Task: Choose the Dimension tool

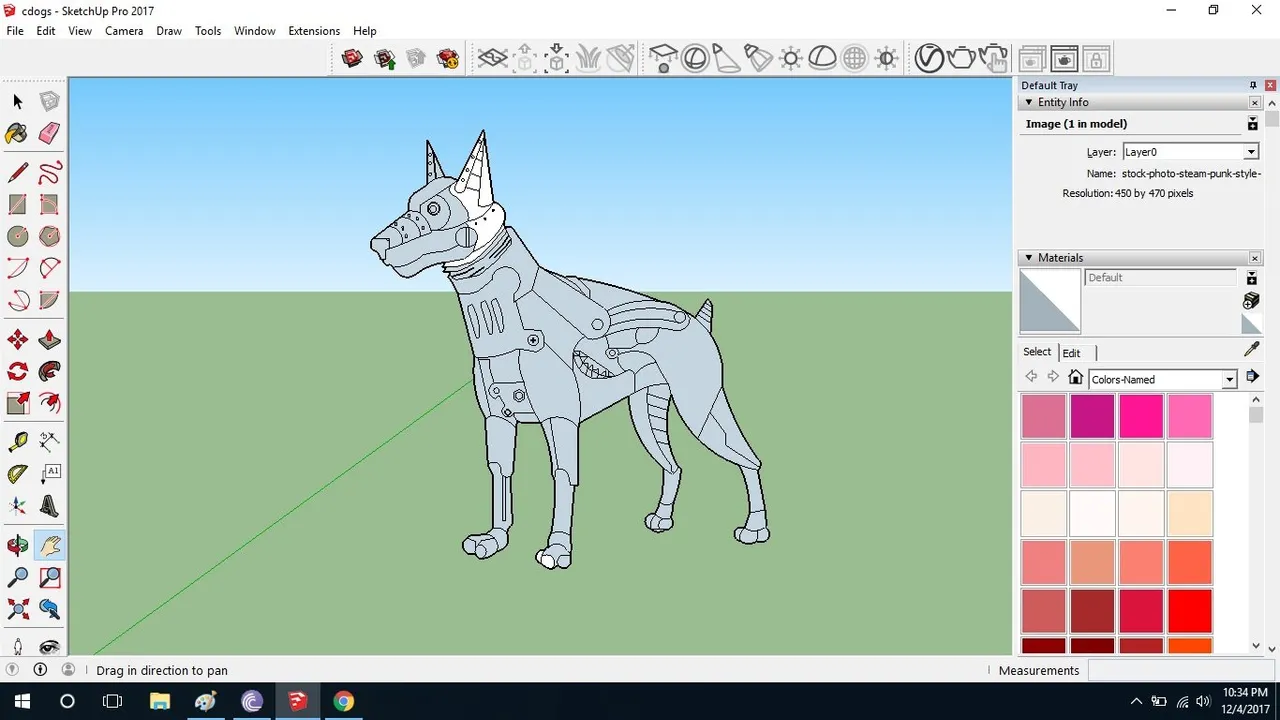Action: pos(49,442)
